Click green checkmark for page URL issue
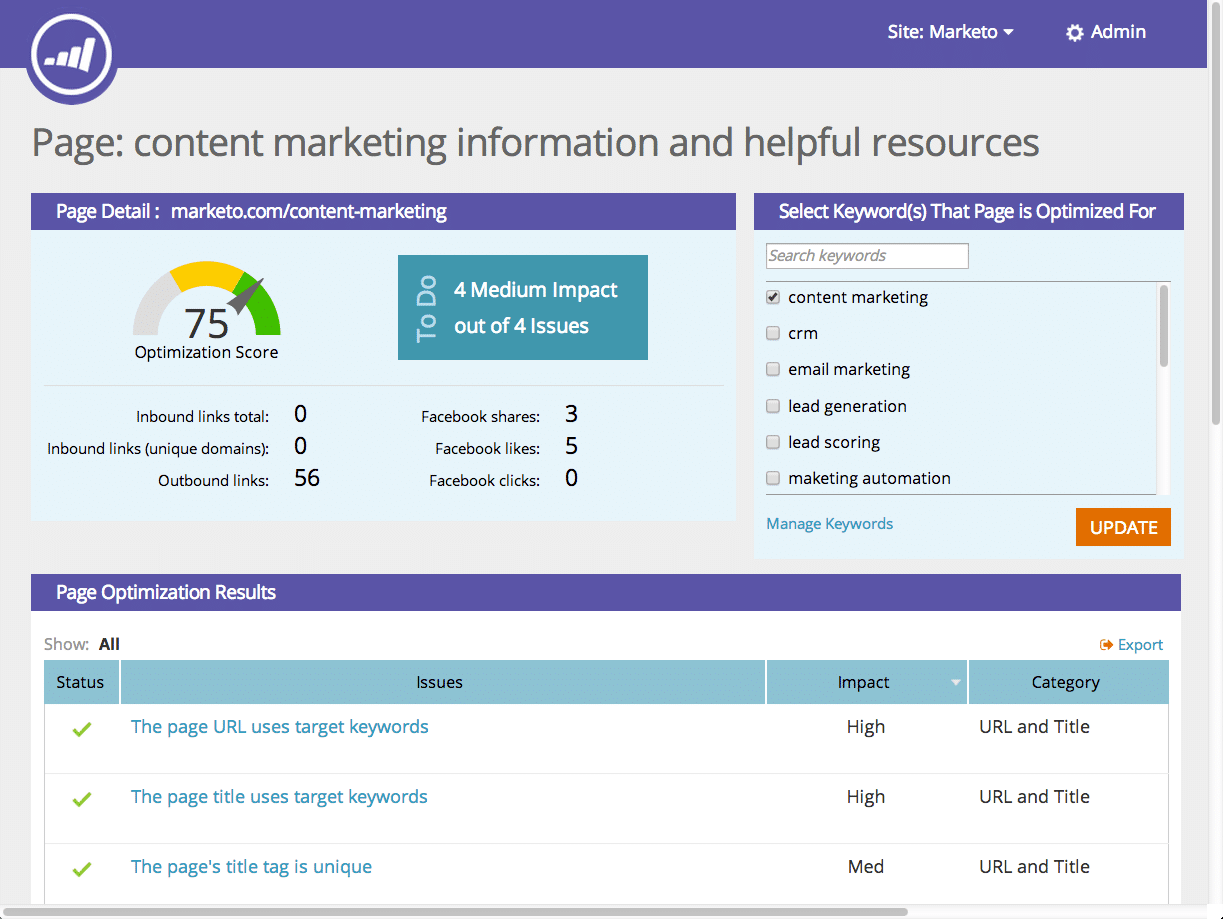Screen dimensions: 1223x919 tap(82, 730)
